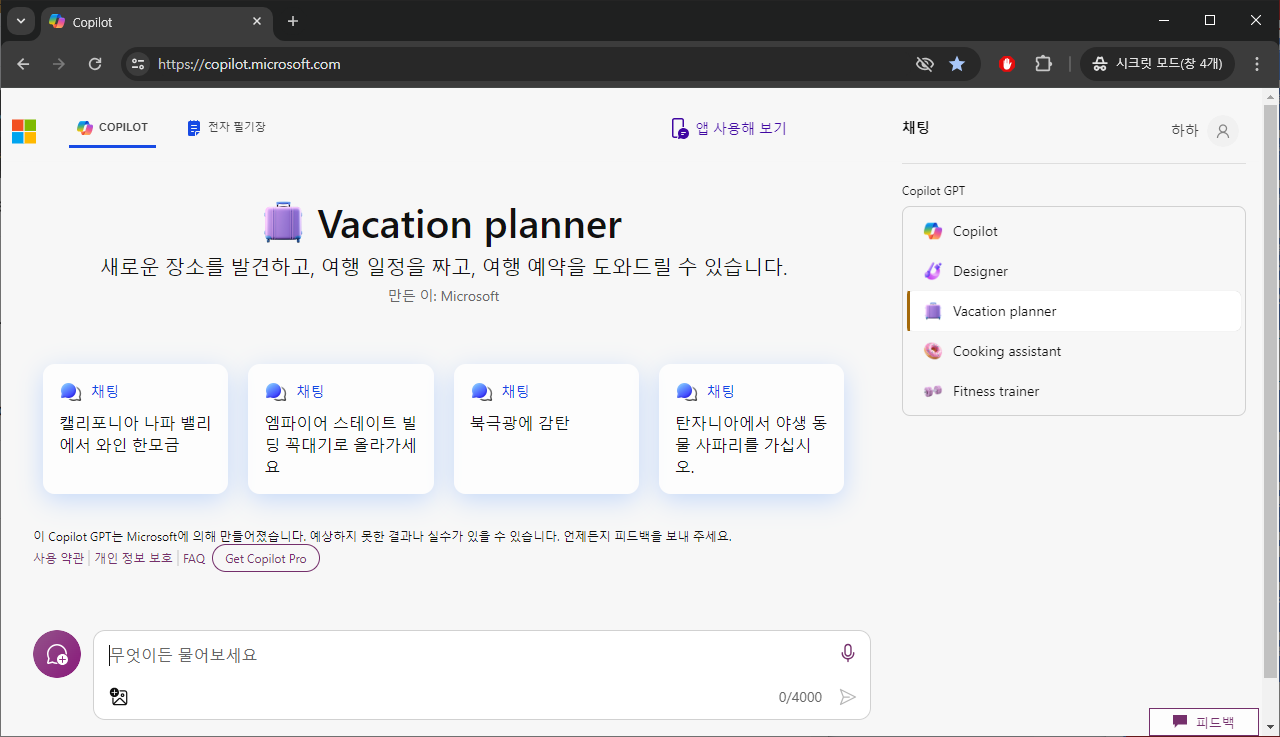Click the 피드백 feedback button
This screenshot has height=737, width=1280.
[x=1203, y=721]
